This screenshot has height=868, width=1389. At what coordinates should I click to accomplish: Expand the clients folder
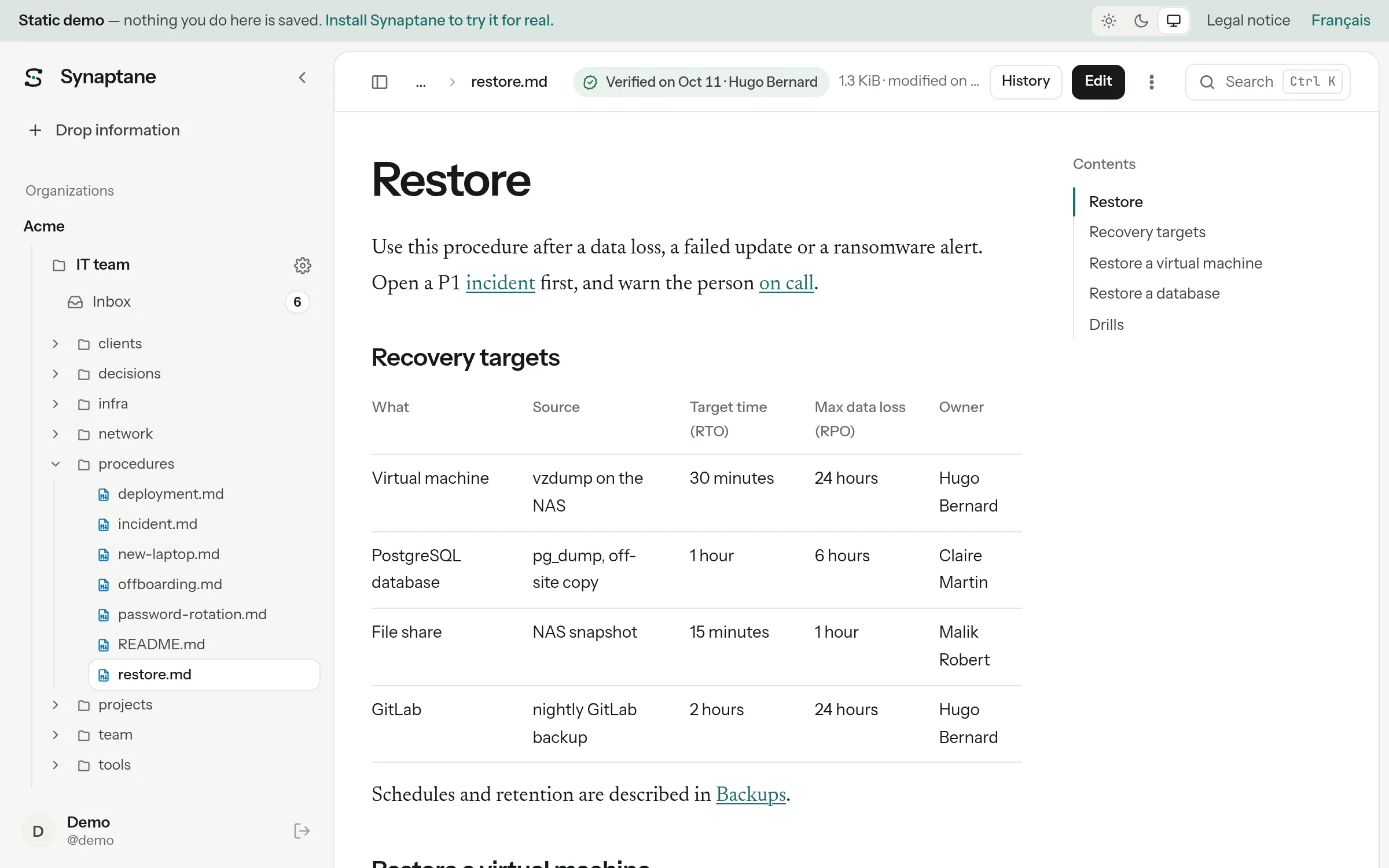(x=56, y=343)
